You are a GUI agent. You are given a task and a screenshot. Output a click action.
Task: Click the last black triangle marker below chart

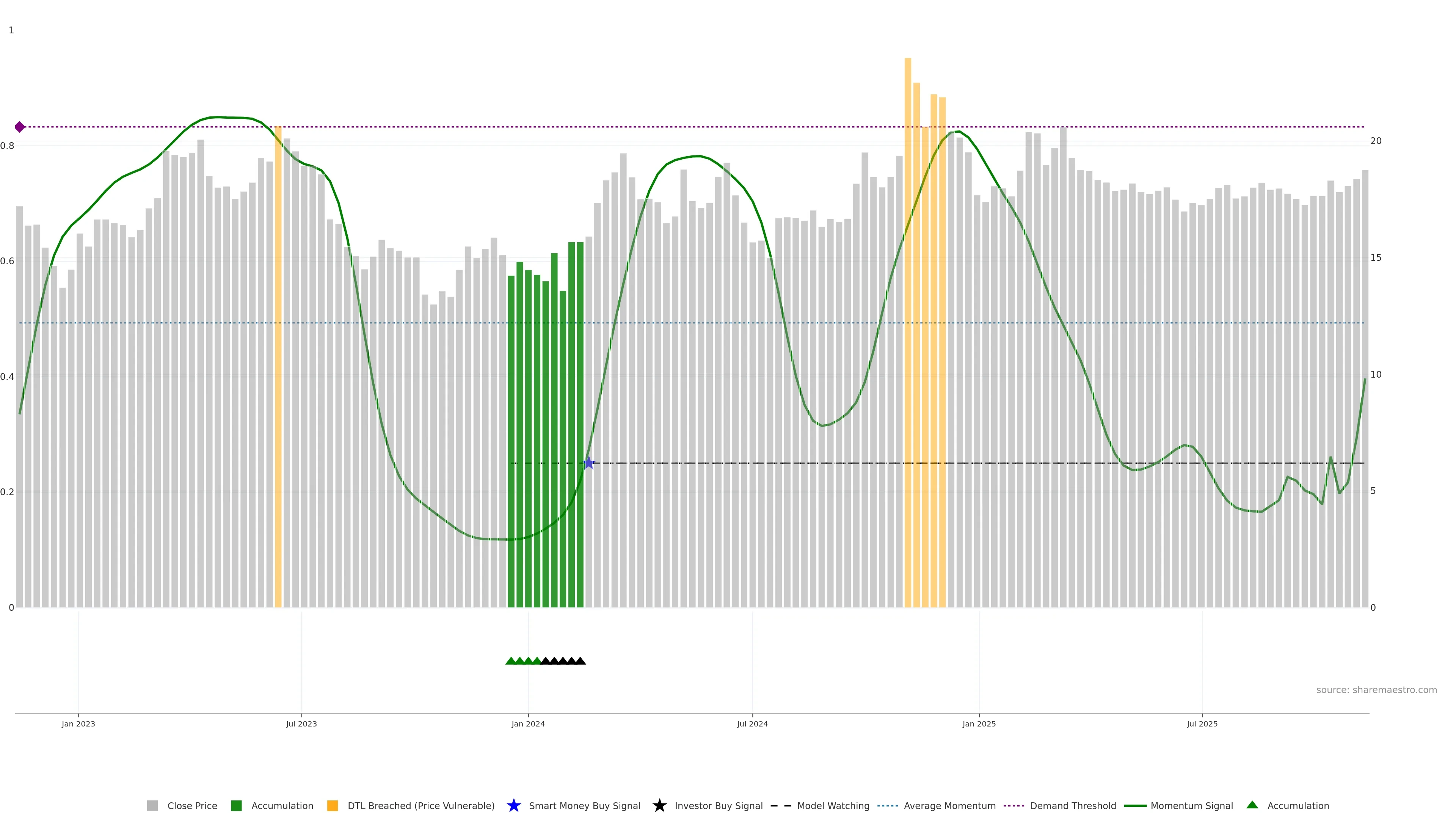[580, 661]
